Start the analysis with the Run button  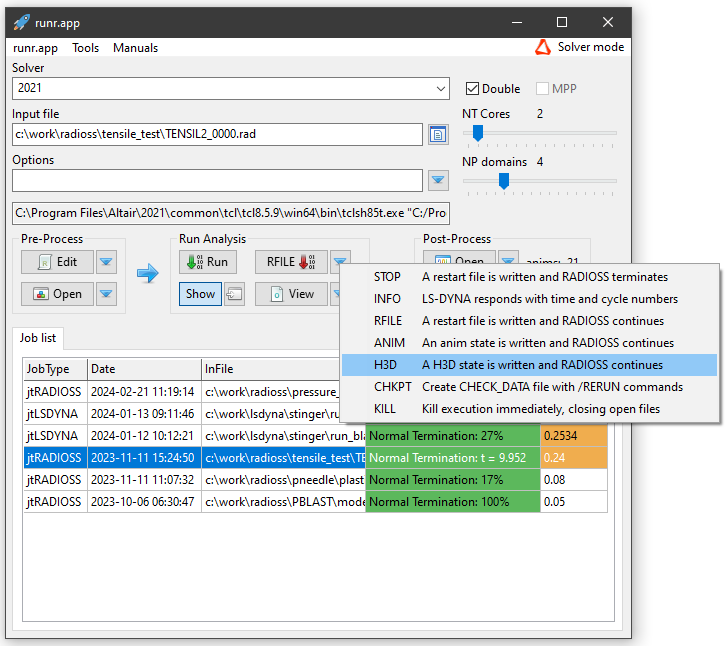pyautogui.click(x=208, y=262)
